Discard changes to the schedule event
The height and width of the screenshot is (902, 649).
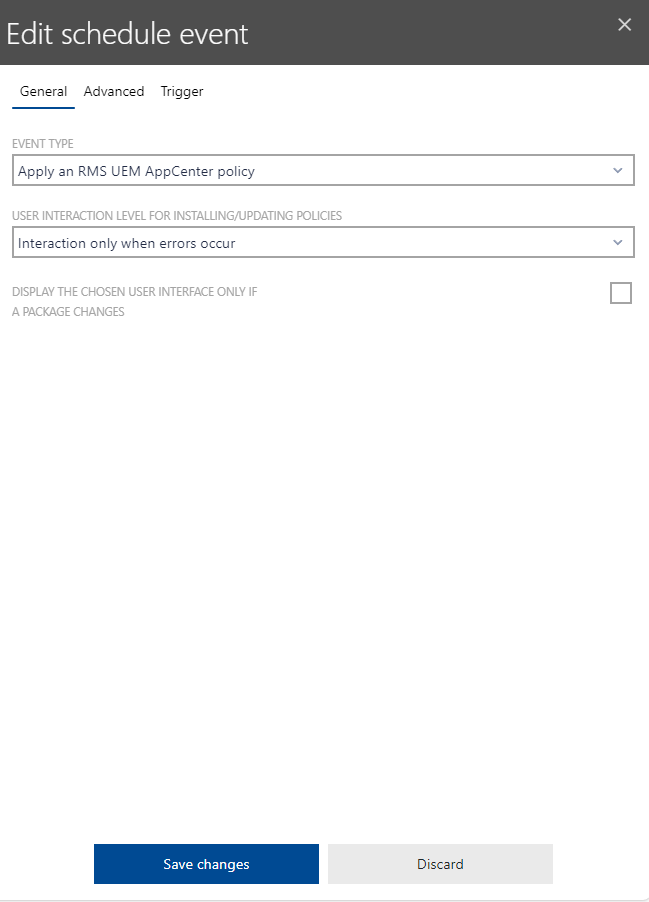pos(440,863)
